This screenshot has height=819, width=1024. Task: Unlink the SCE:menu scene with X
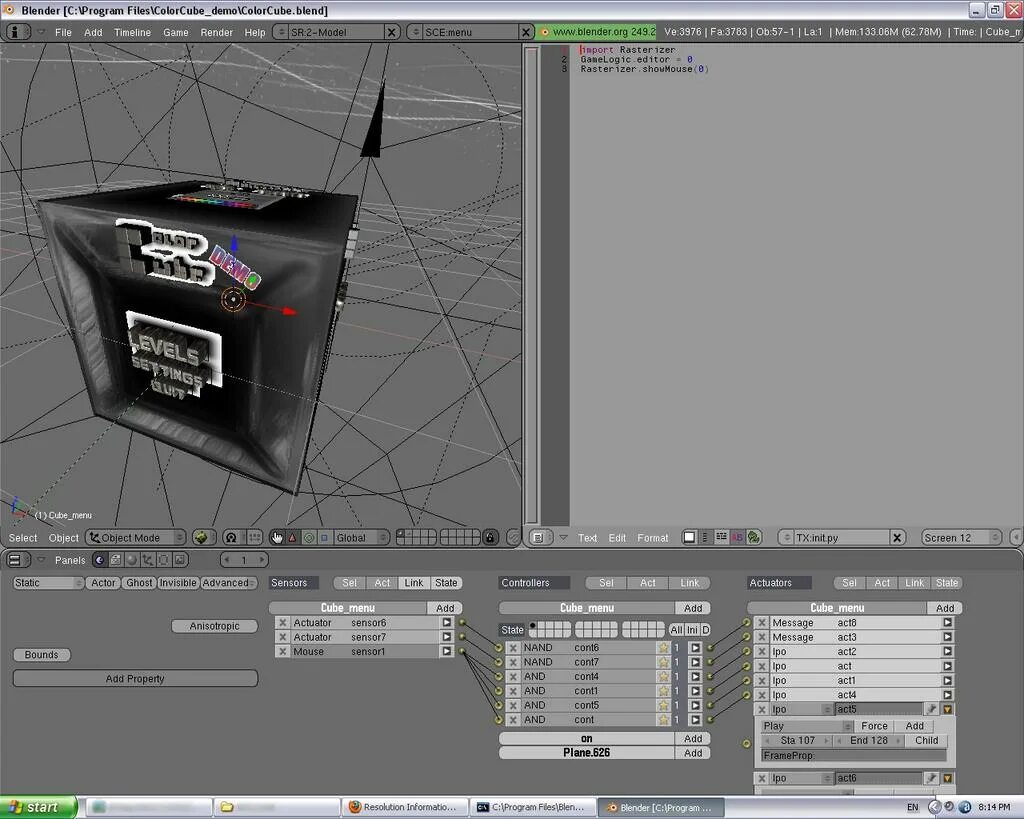point(526,31)
